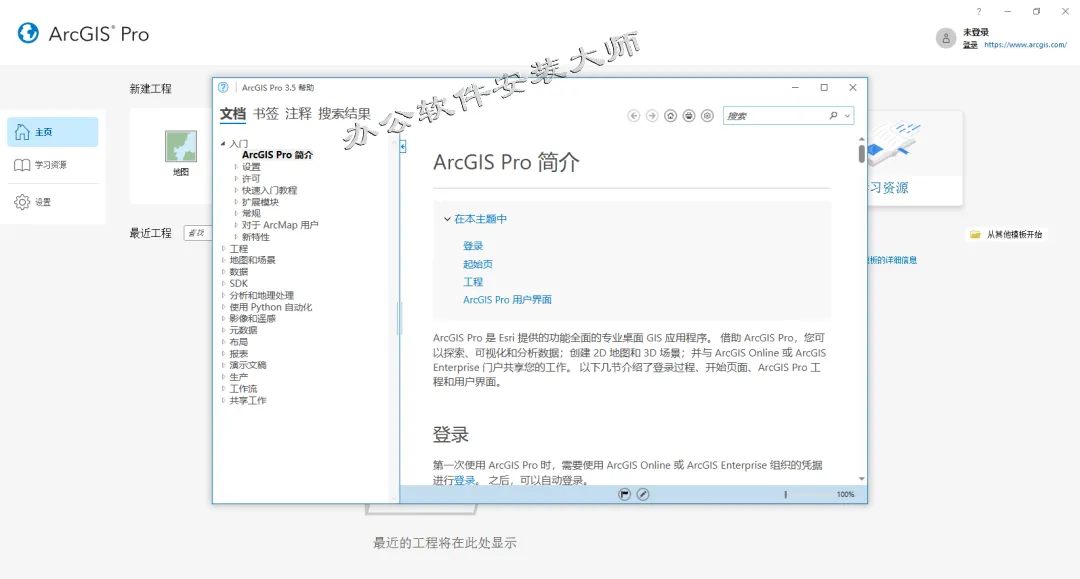Expand the 快速入门教程 tree node arrow
The image size is (1080, 579).
pos(236,190)
